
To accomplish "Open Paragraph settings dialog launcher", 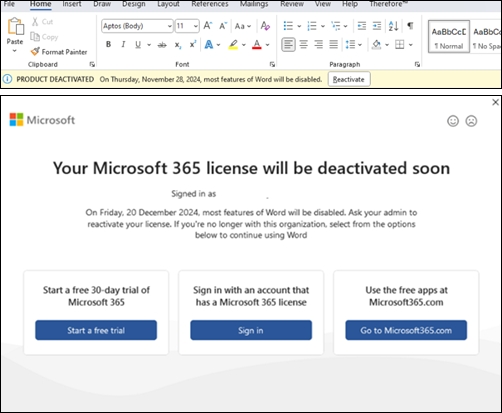I will click(417, 64).
